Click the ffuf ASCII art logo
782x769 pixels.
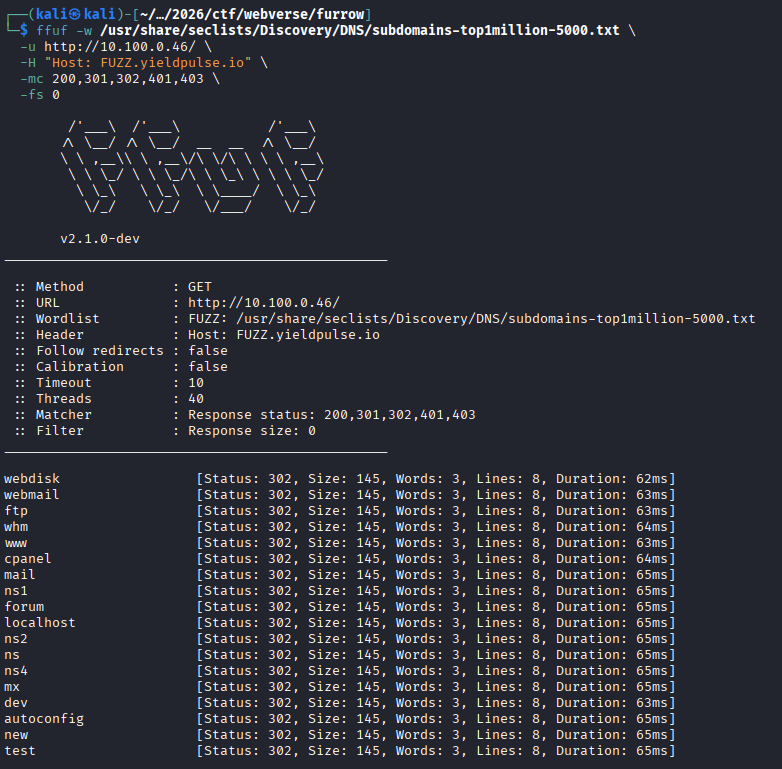tap(192, 166)
